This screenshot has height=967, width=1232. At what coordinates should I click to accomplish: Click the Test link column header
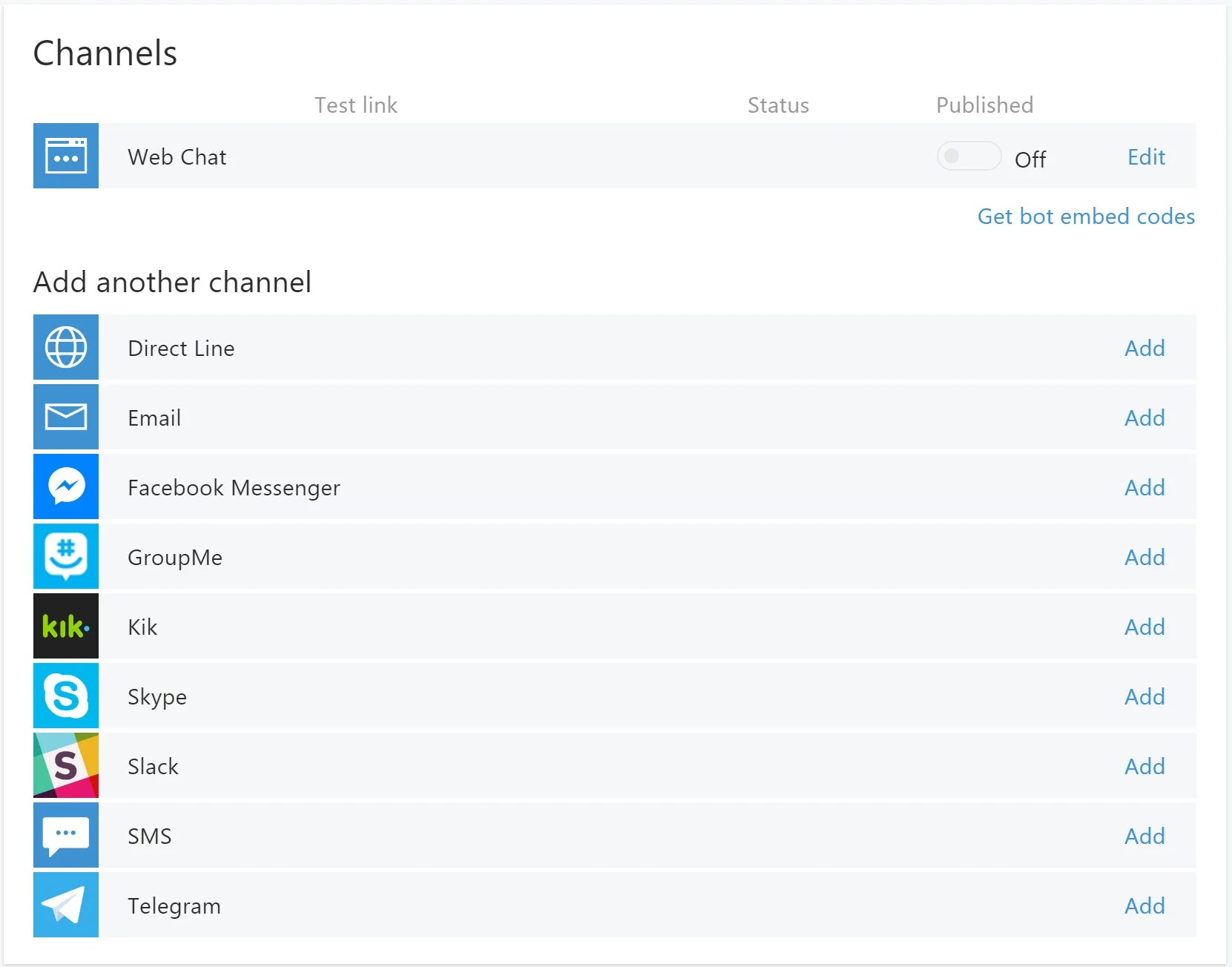click(x=356, y=105)
